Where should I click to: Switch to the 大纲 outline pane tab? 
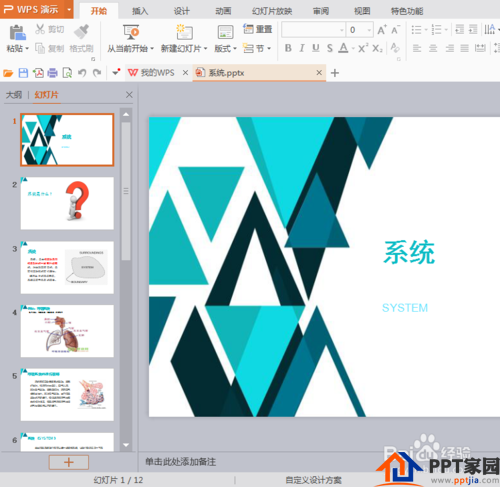click(14, 95)
